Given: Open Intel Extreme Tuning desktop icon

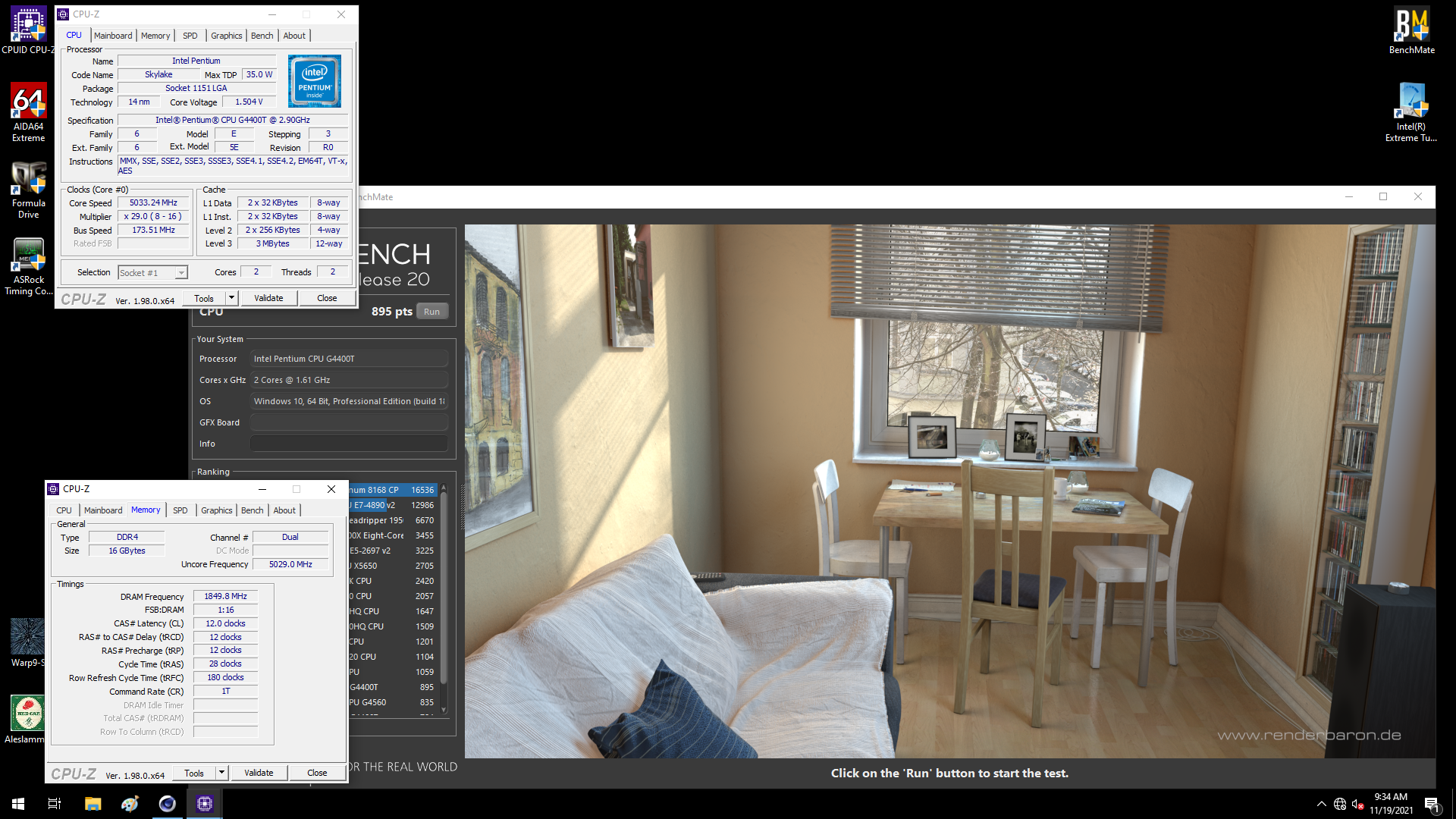Looking at the screenshot, I should click(x=1411, y=112).
